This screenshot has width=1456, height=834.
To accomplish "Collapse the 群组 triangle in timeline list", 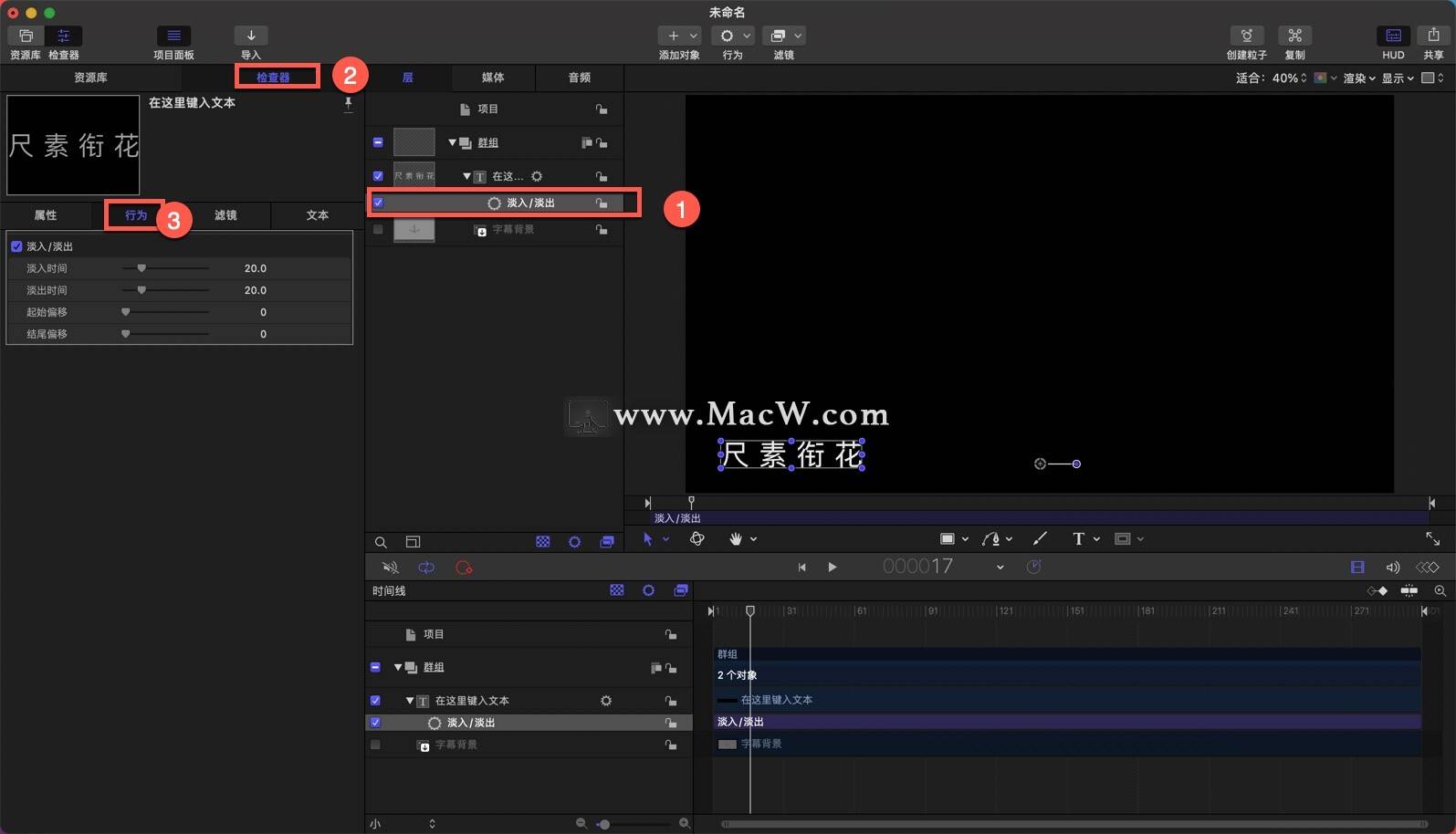I will (x=398, y=667).
